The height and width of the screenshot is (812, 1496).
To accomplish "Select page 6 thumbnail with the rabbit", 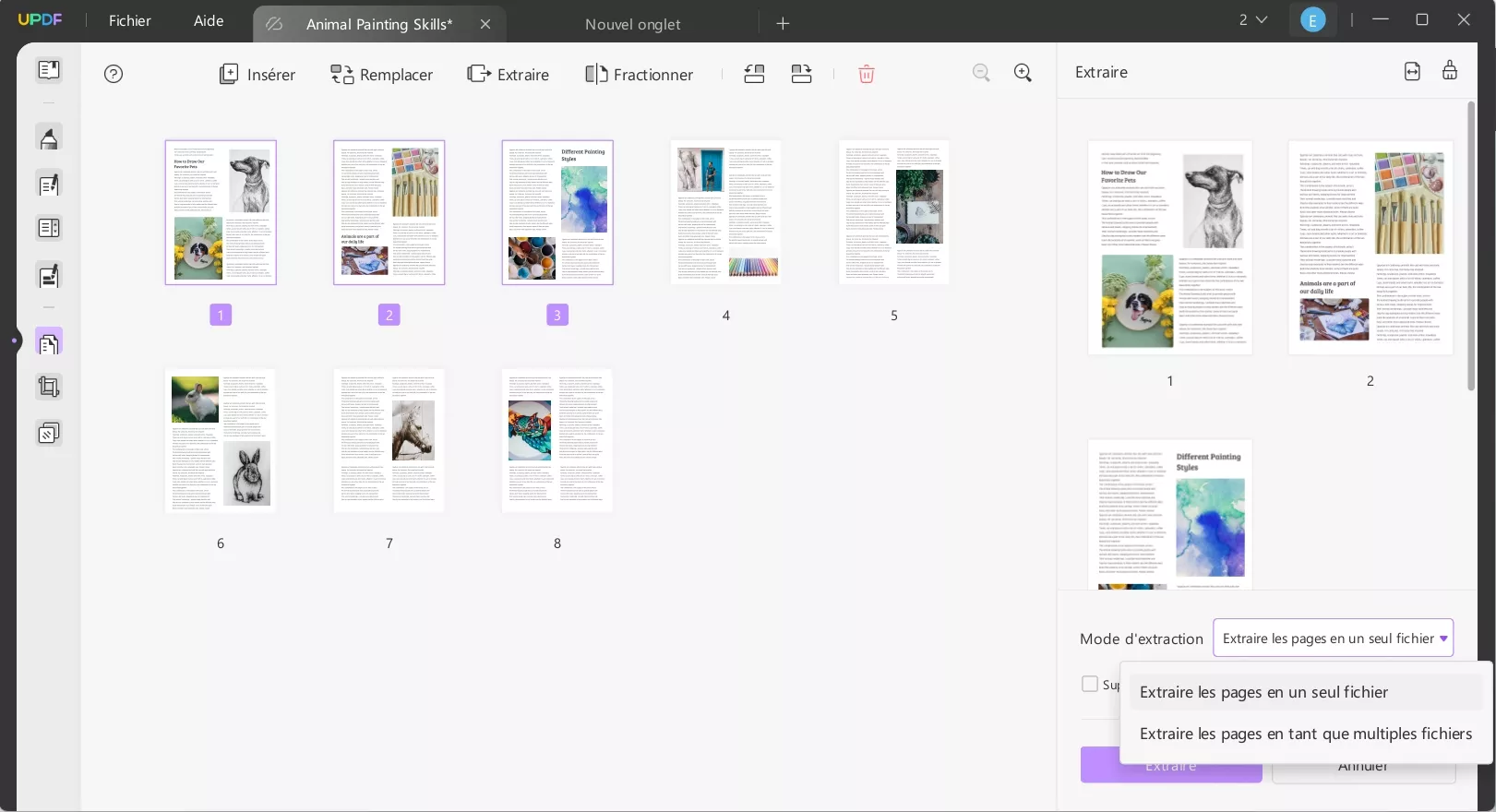I will click(x=221, y=441).
